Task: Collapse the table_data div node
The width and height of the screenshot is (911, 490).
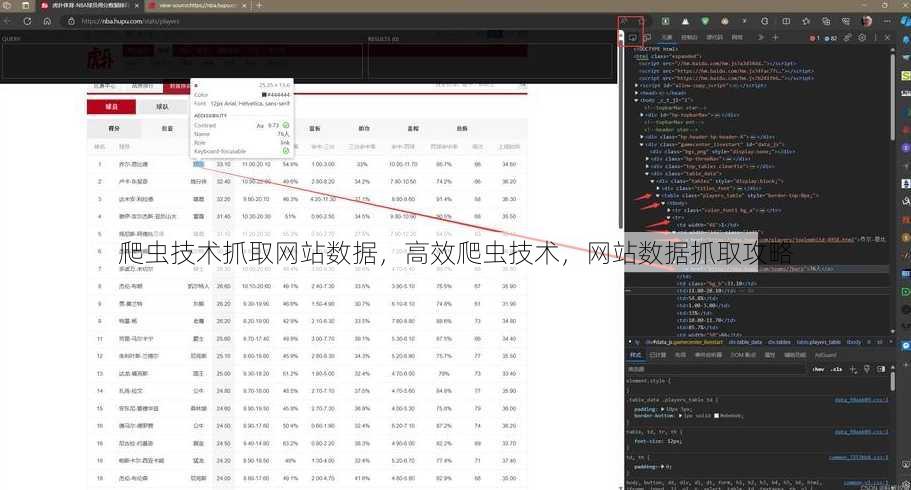Action: tap(647, 174)
